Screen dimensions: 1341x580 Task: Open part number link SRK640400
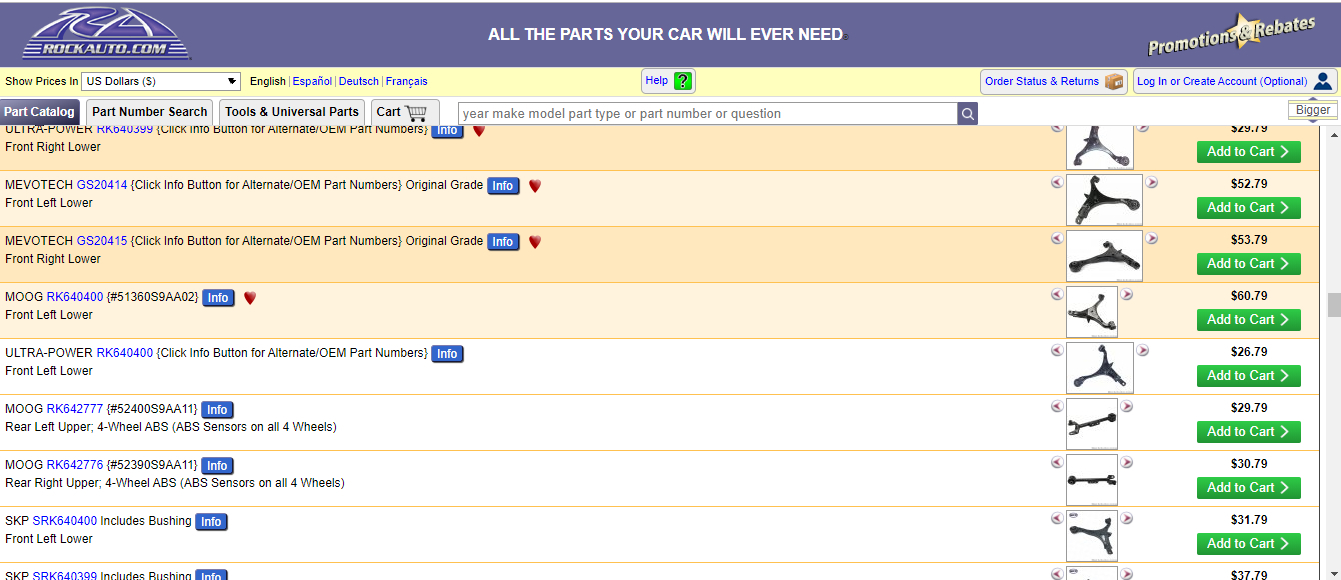pyautogui.click(x=65, y=521)
